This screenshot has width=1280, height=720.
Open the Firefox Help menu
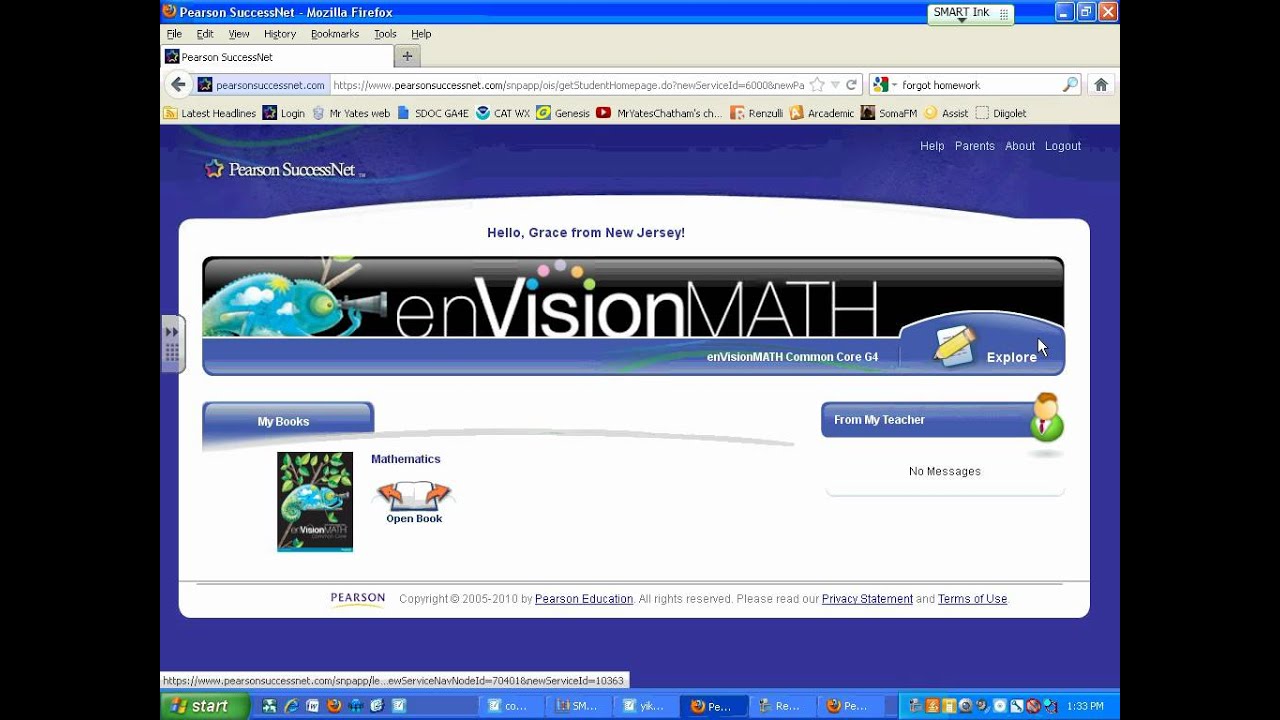421,34
